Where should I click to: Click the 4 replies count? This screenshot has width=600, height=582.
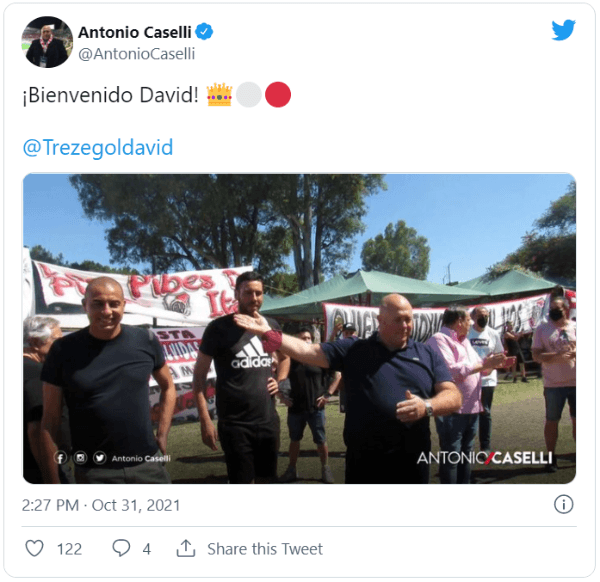pyautogui.click(x=147, y=549)
